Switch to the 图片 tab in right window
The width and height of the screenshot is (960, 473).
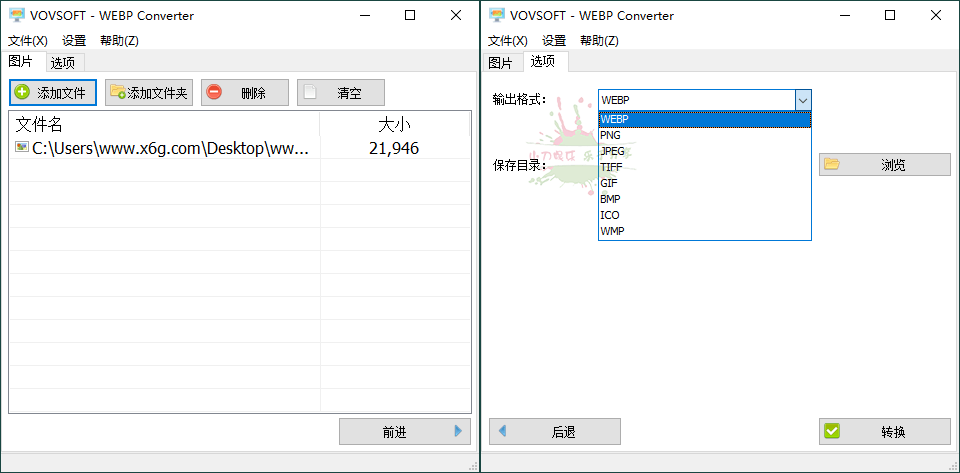point(500,62)
